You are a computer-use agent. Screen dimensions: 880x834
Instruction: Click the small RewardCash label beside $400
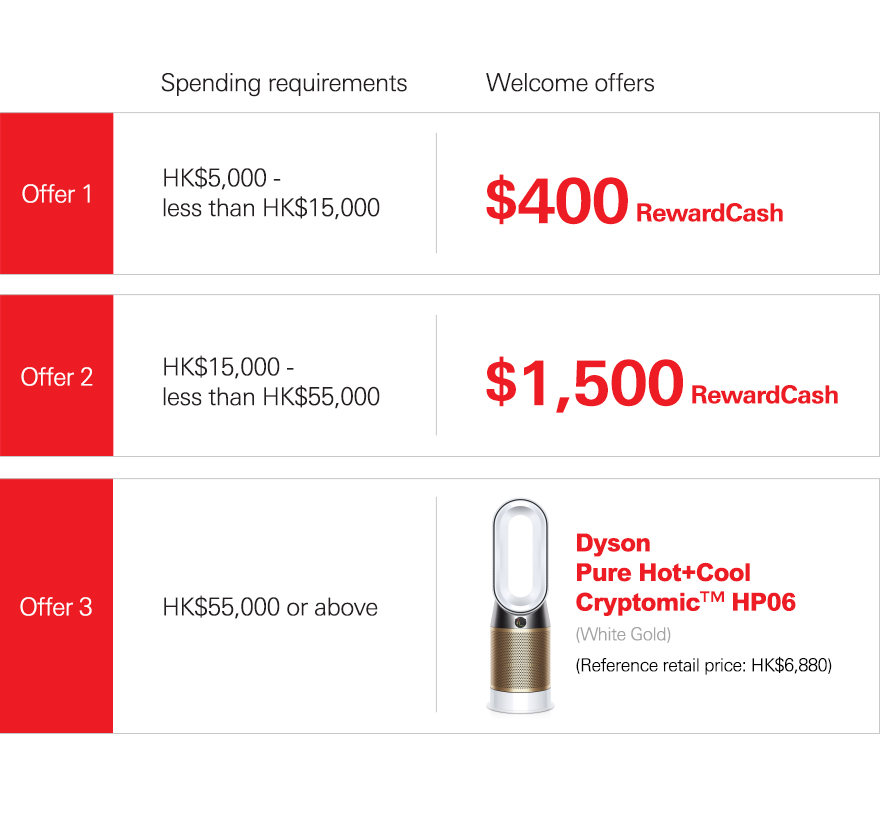709,213
